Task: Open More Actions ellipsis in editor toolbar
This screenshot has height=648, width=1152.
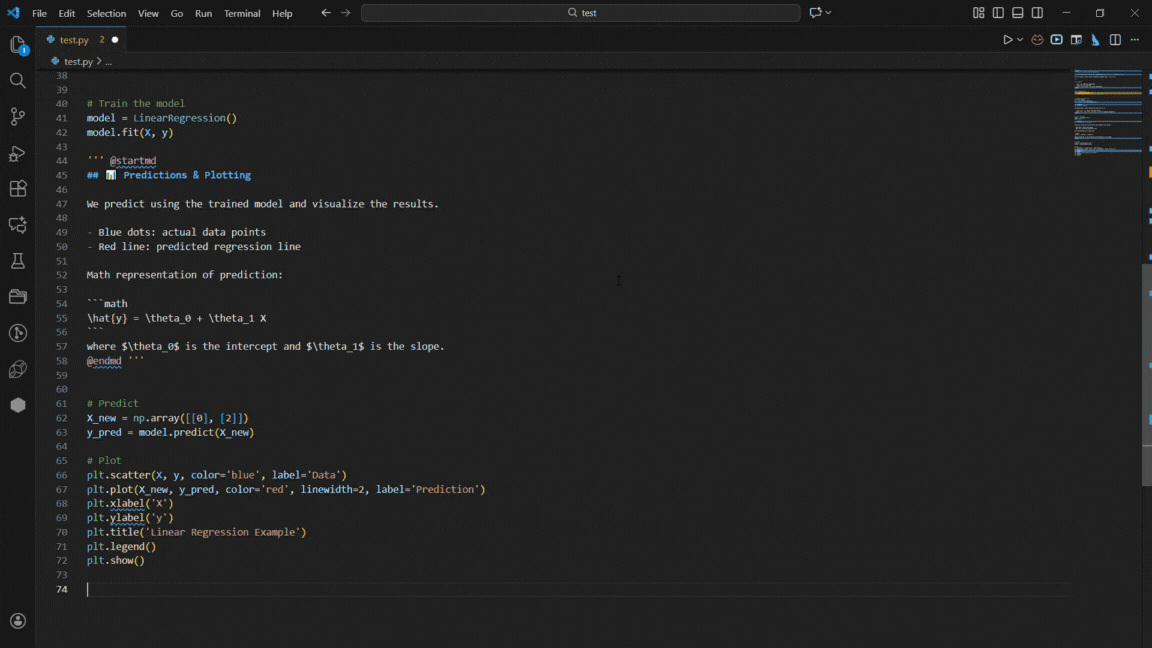Action: tap(1135, 40)
